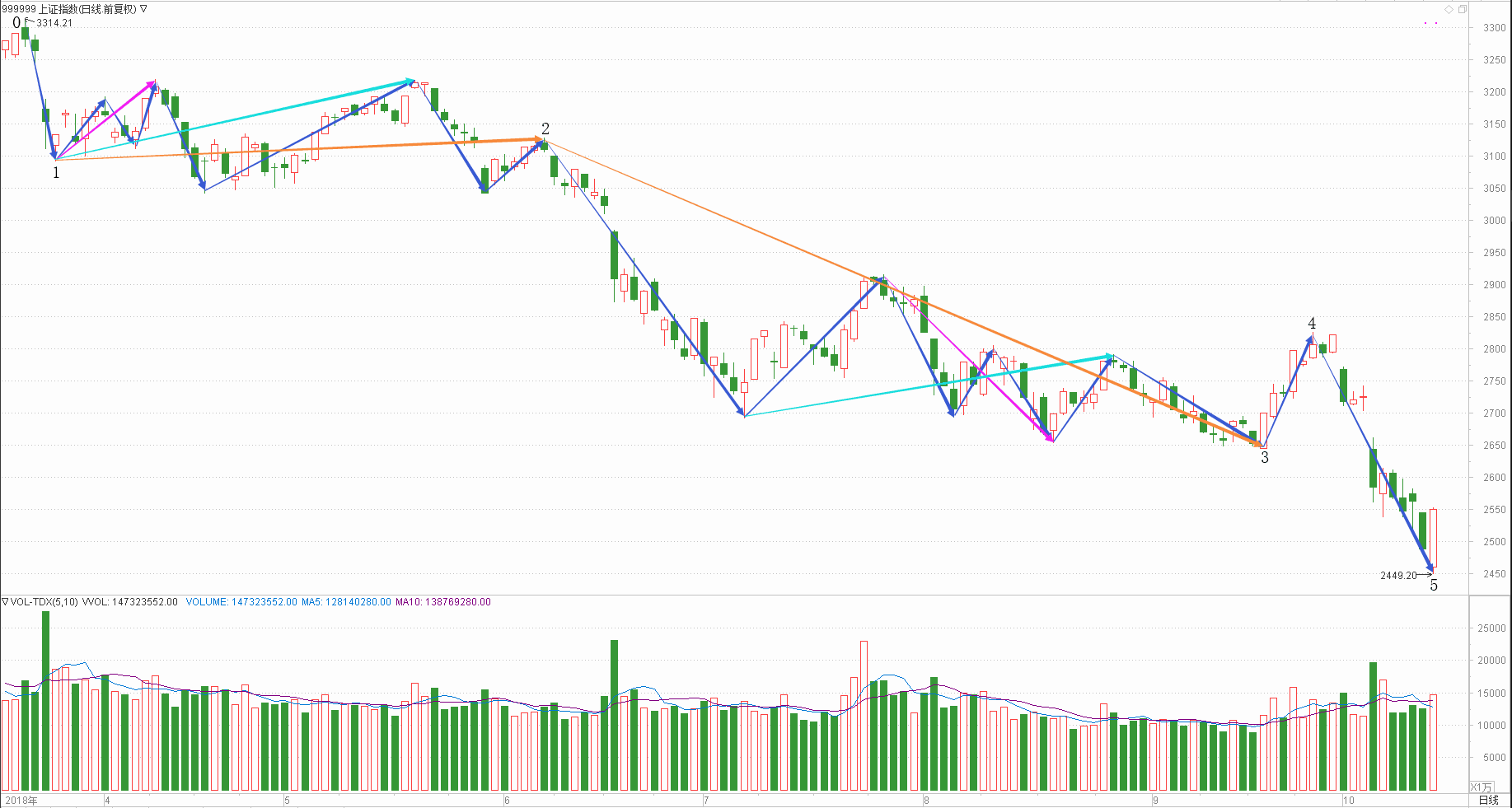Click the overlapping-squares window icon

[x=1463, y=9]
